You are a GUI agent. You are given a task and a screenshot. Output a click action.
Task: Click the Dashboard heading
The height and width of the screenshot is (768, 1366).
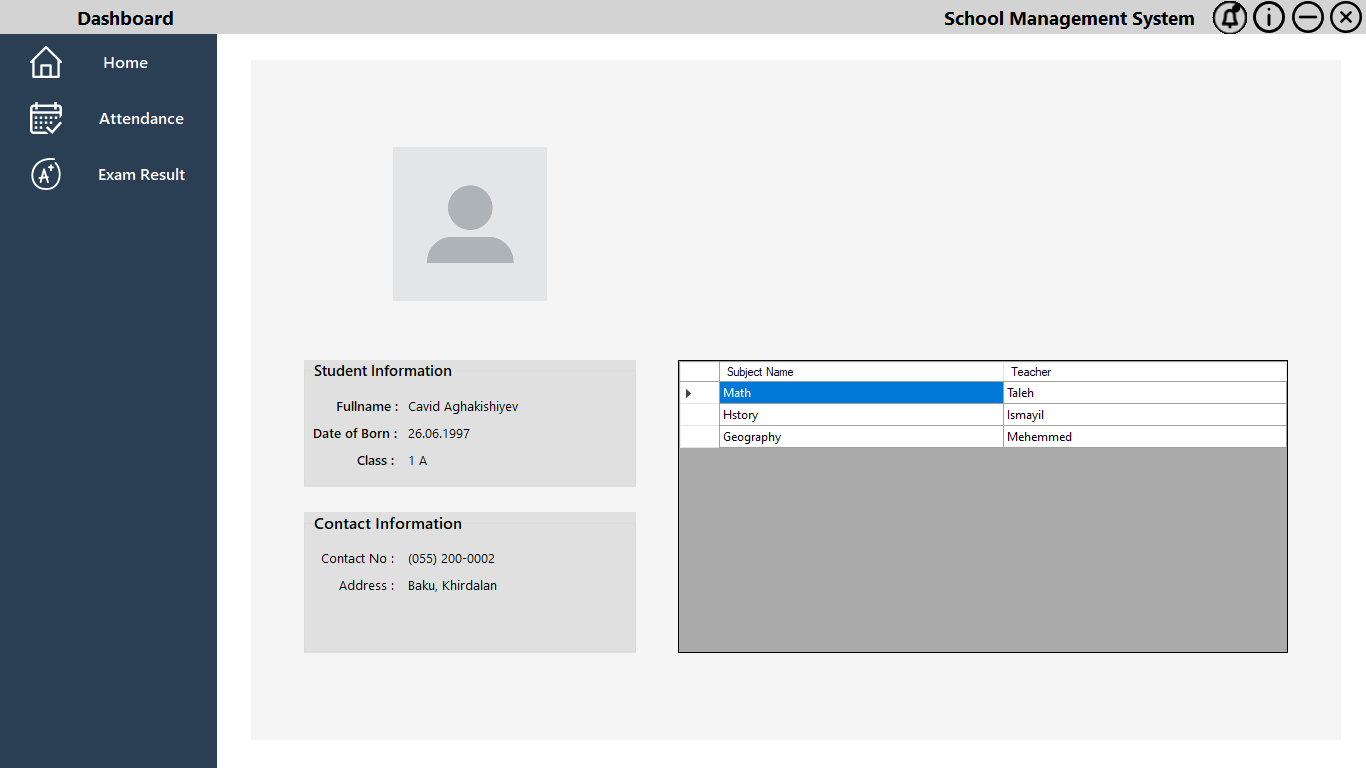[x=125, y=17]
